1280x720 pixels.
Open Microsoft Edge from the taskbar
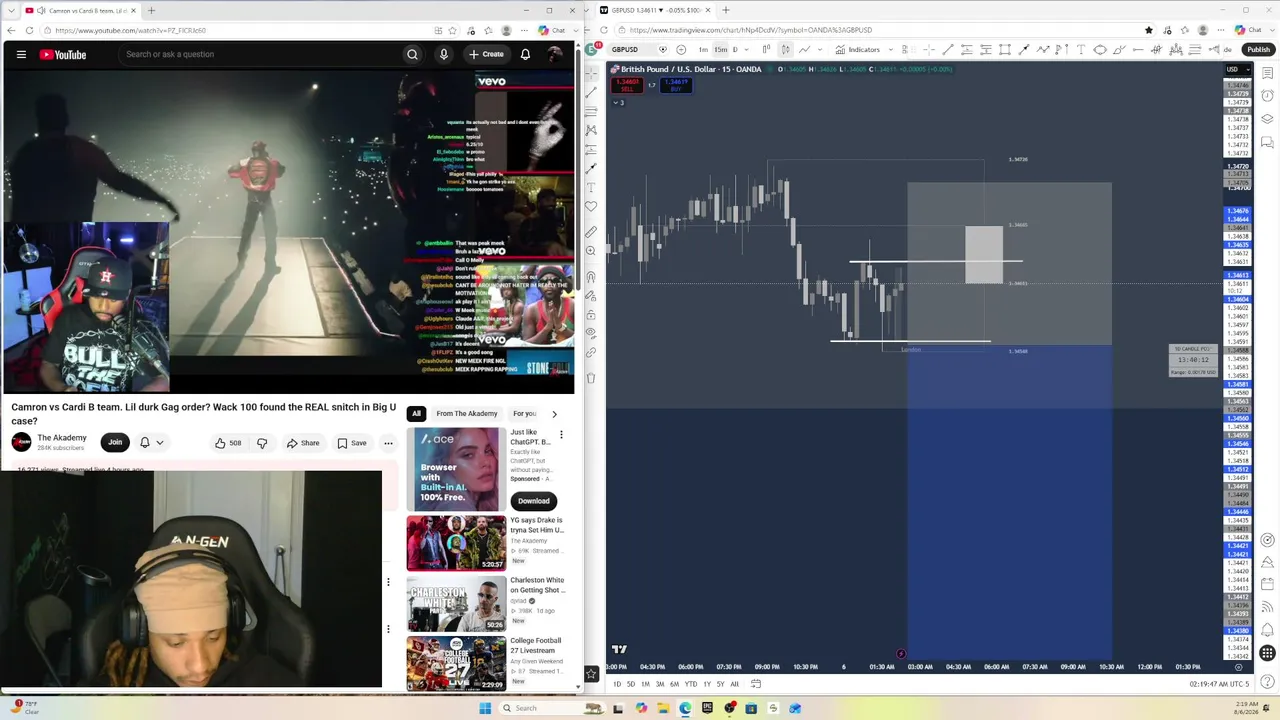tap(684, 708)
